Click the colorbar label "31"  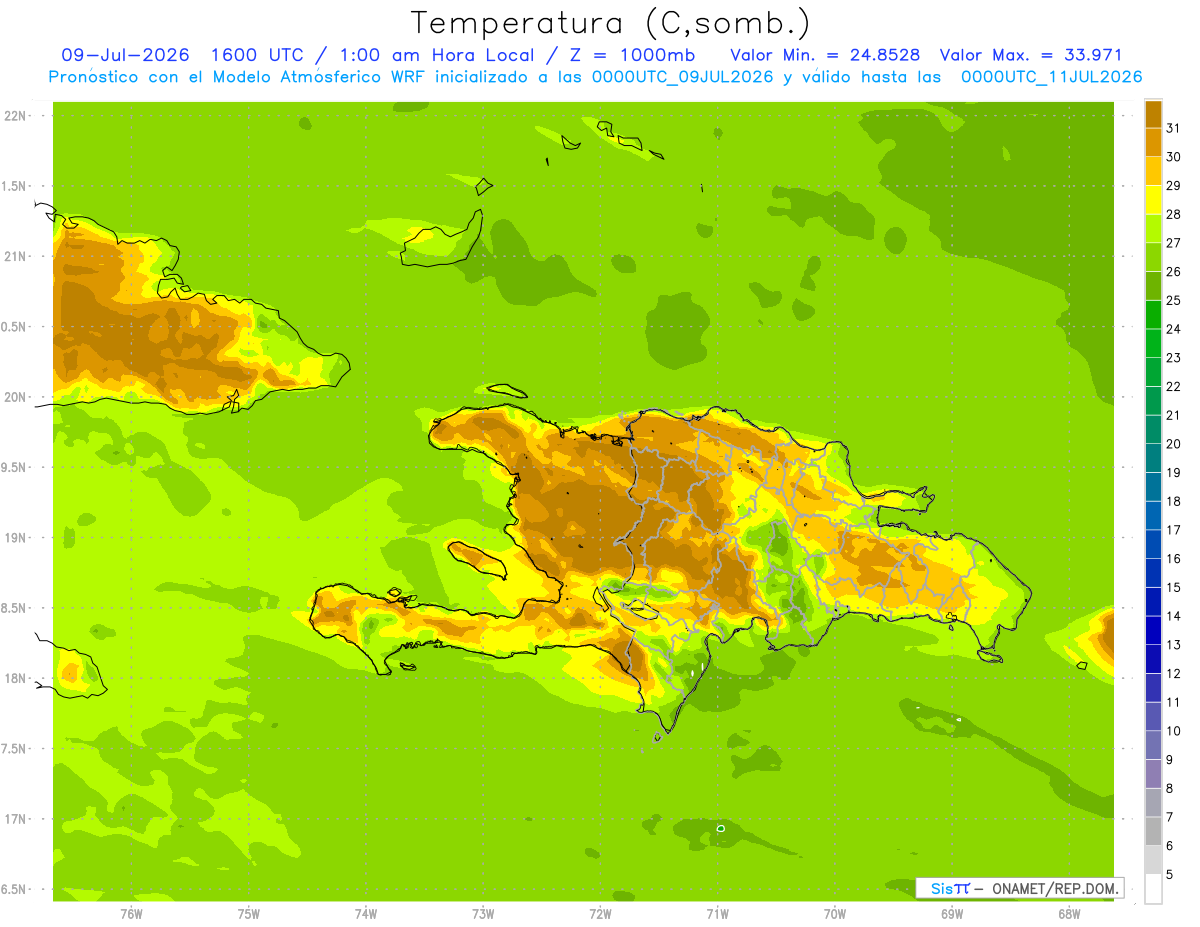pos(1173,128)
